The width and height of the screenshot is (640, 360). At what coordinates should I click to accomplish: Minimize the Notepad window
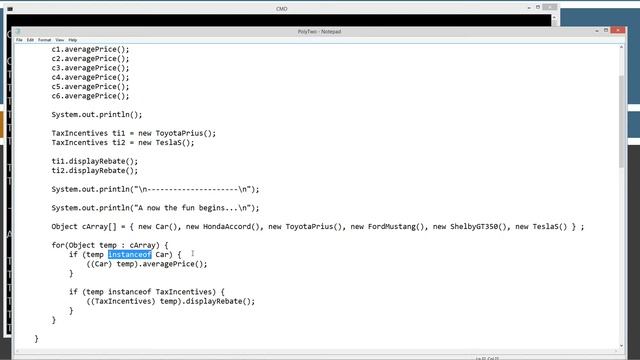(x=597, y=31)
